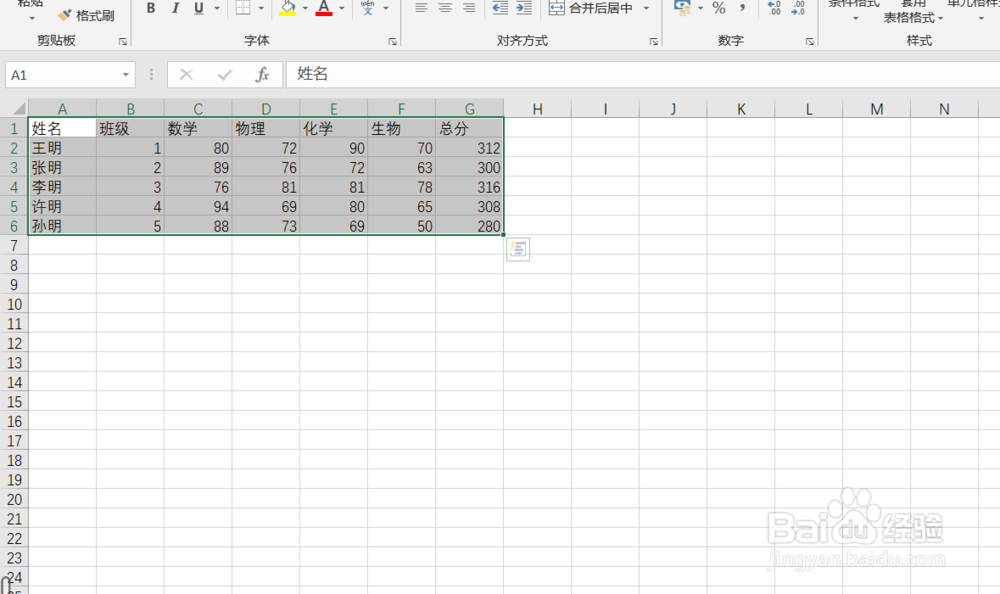1000x594 pixels.
Task: Open the fill color dropdown arrow
Action: [305, 8]
